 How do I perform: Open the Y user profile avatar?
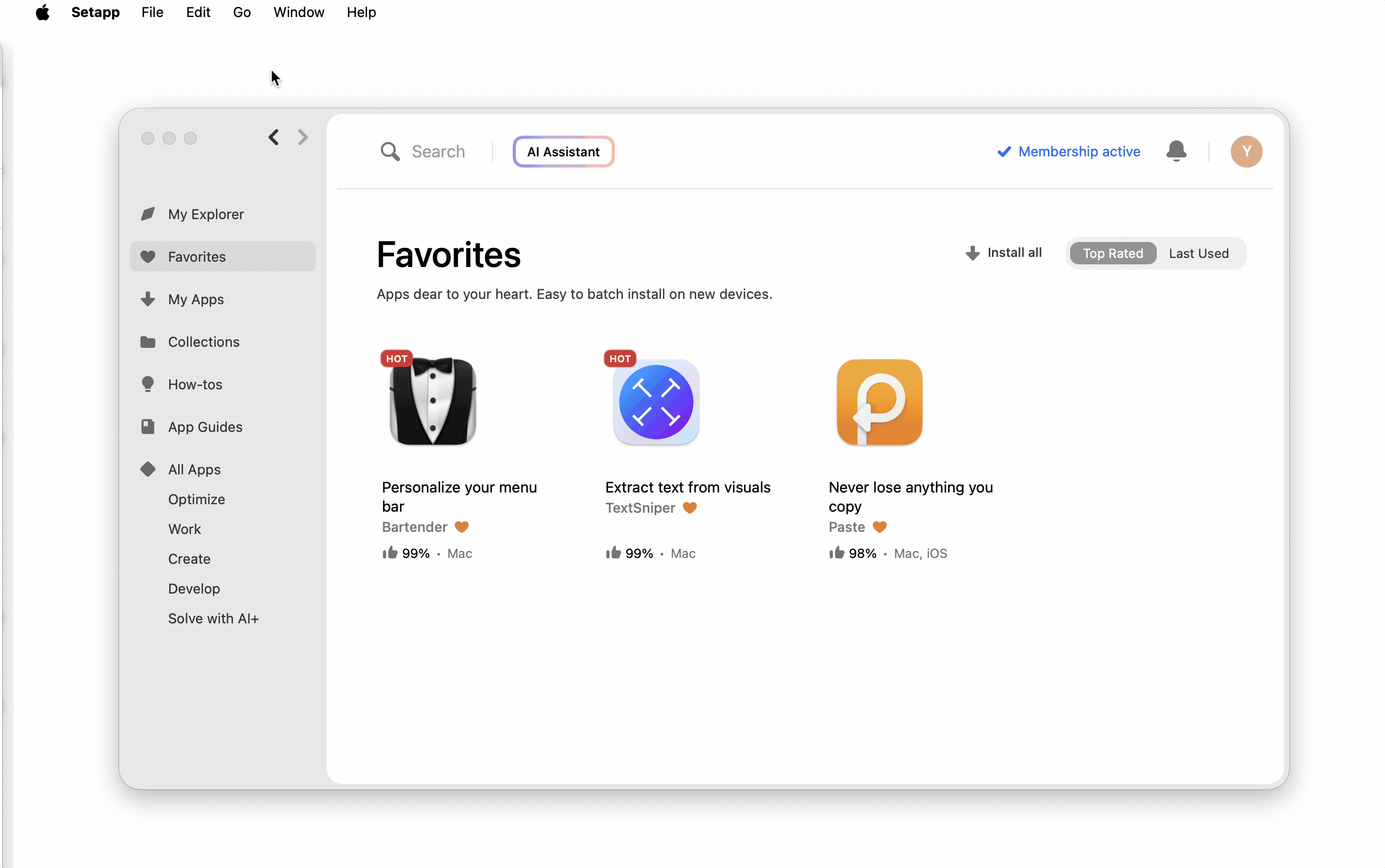coord(1246,152)
